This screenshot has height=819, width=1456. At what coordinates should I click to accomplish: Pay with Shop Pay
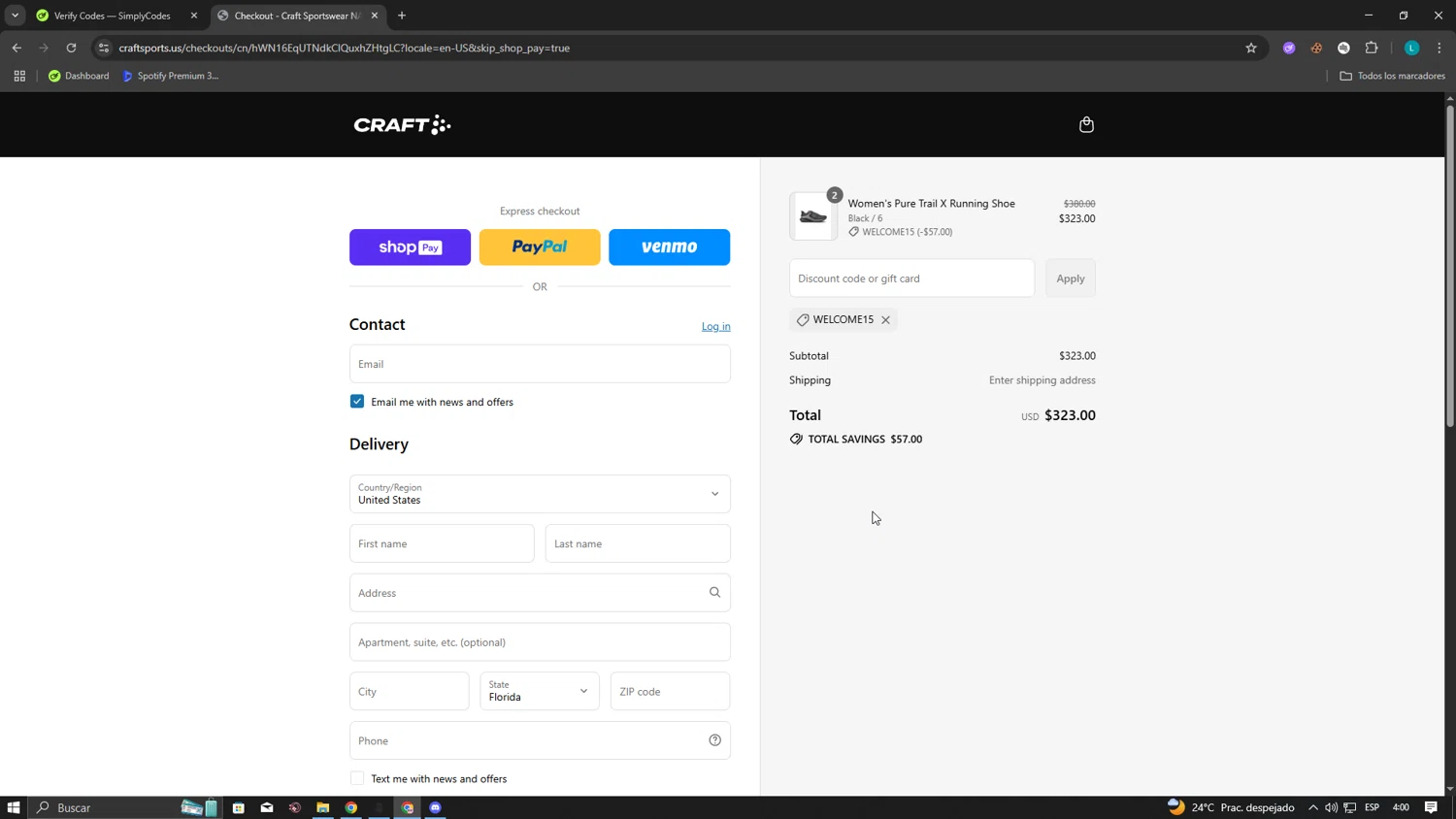pyautogui.click(x=410, y=247)
